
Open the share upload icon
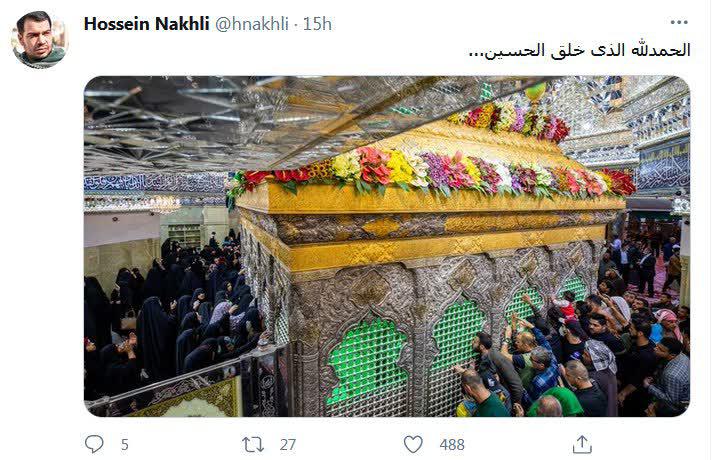click(582, 444)
